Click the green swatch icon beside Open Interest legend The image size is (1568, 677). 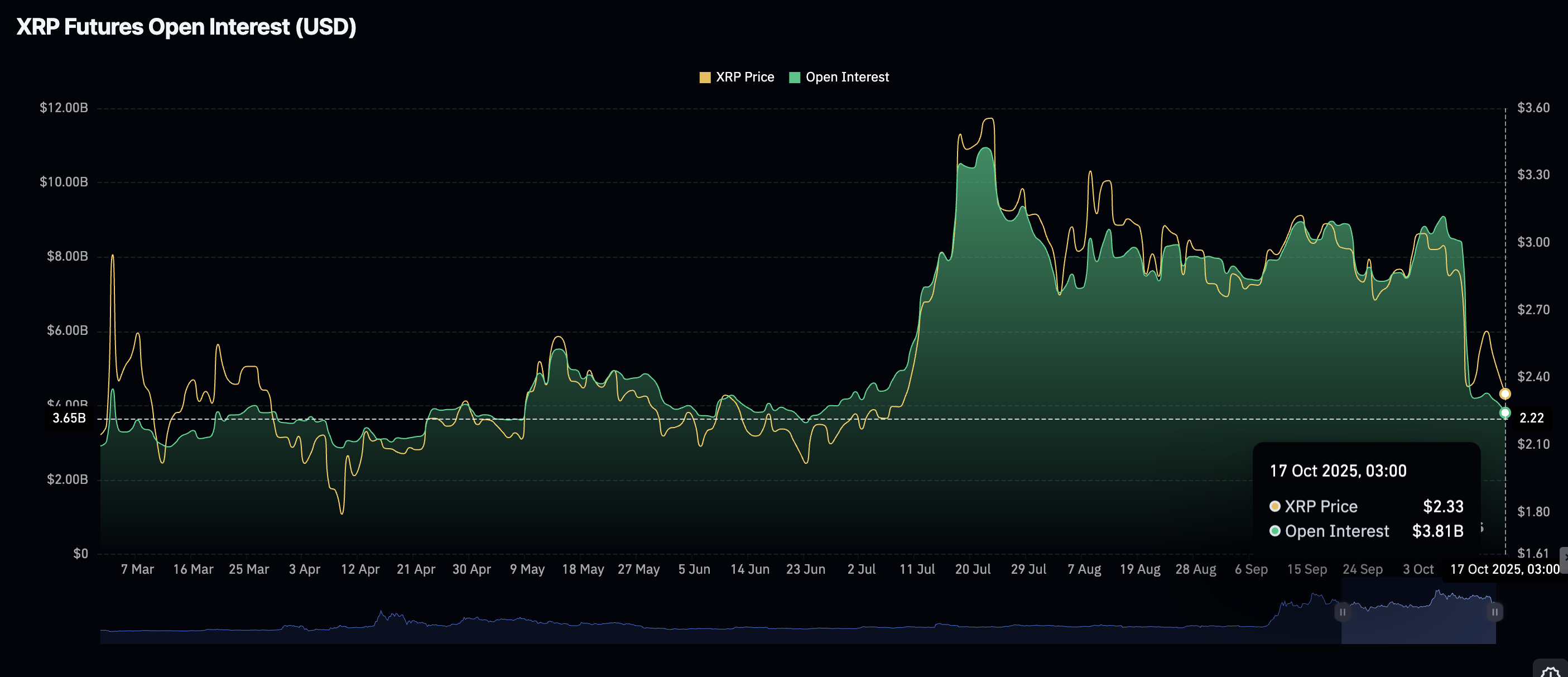(x=795, y=76)
